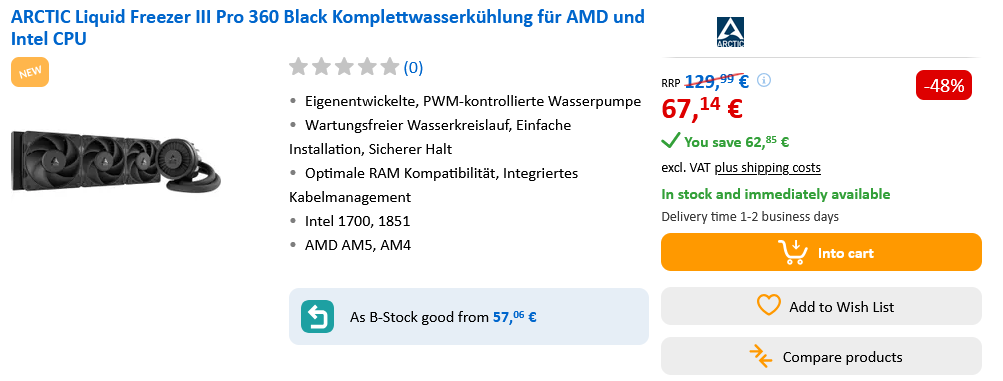Viewport: 1003px width, 381px height.
Task: Open the B-Stock offer banner
Action: [469, 316]
